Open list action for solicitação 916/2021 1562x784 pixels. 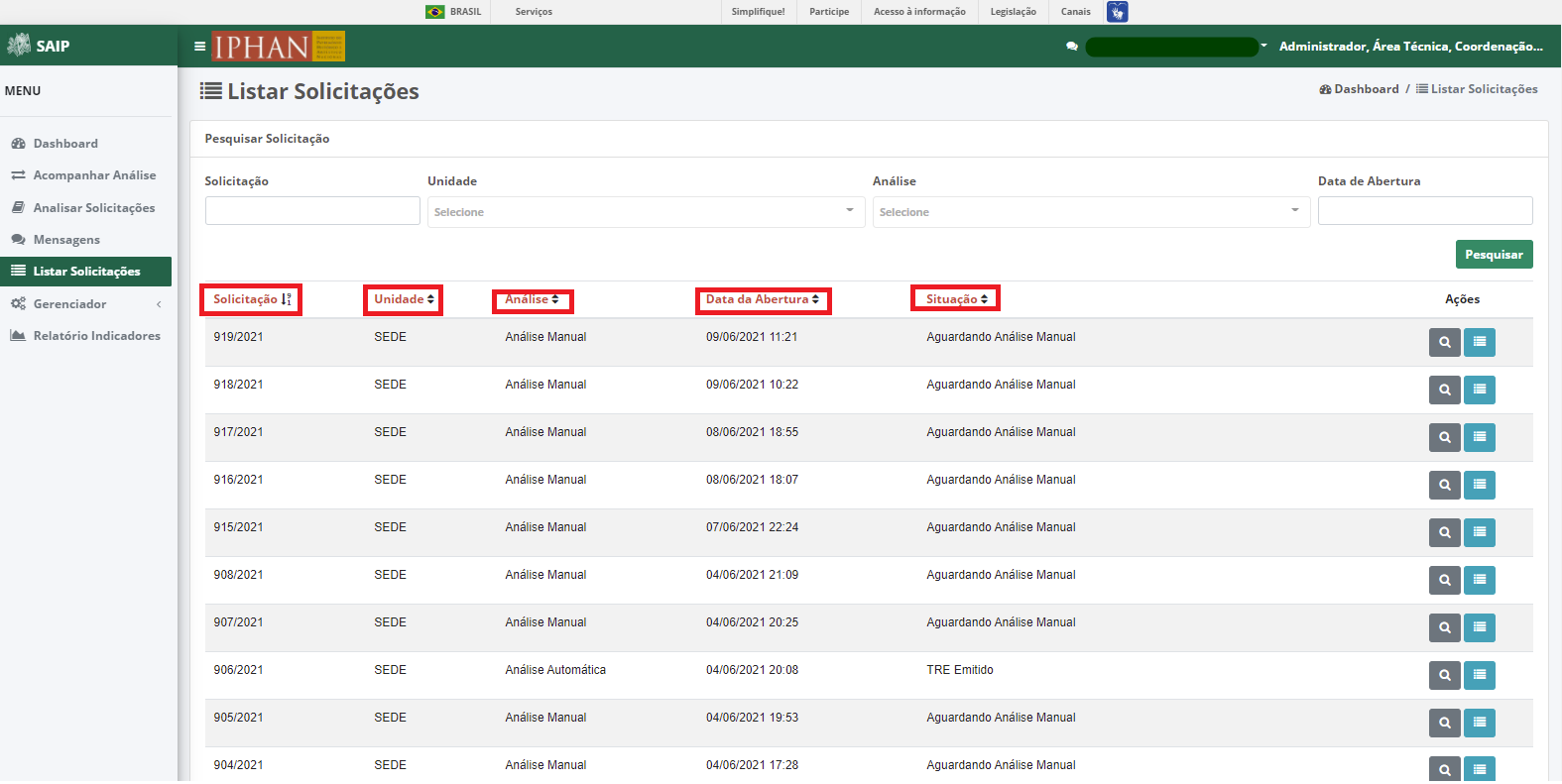[x=1480, y=485]
